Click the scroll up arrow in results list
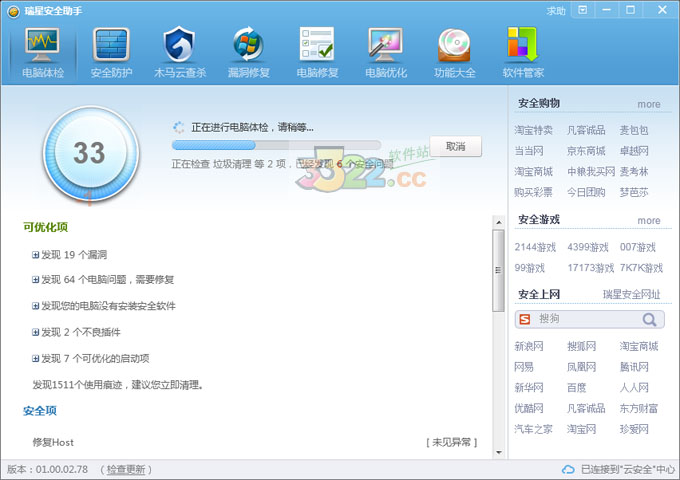The height and width of the screenshot is (480, 680). [499, 222]
